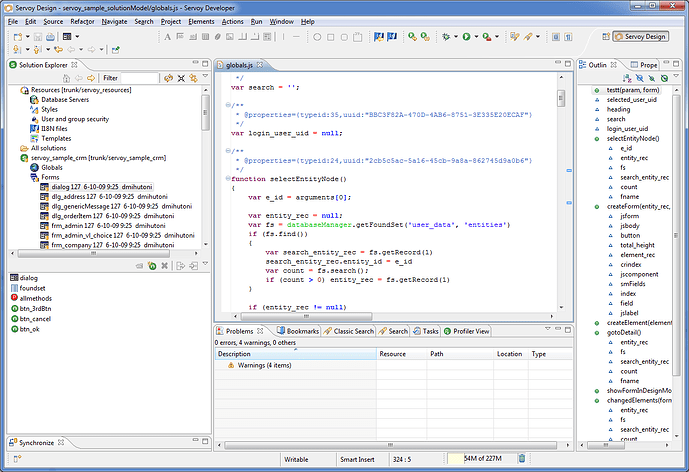Click the Collapse All icon in Solution Explorer
This screenshot has height=472, width=689.
coord(181,78)
